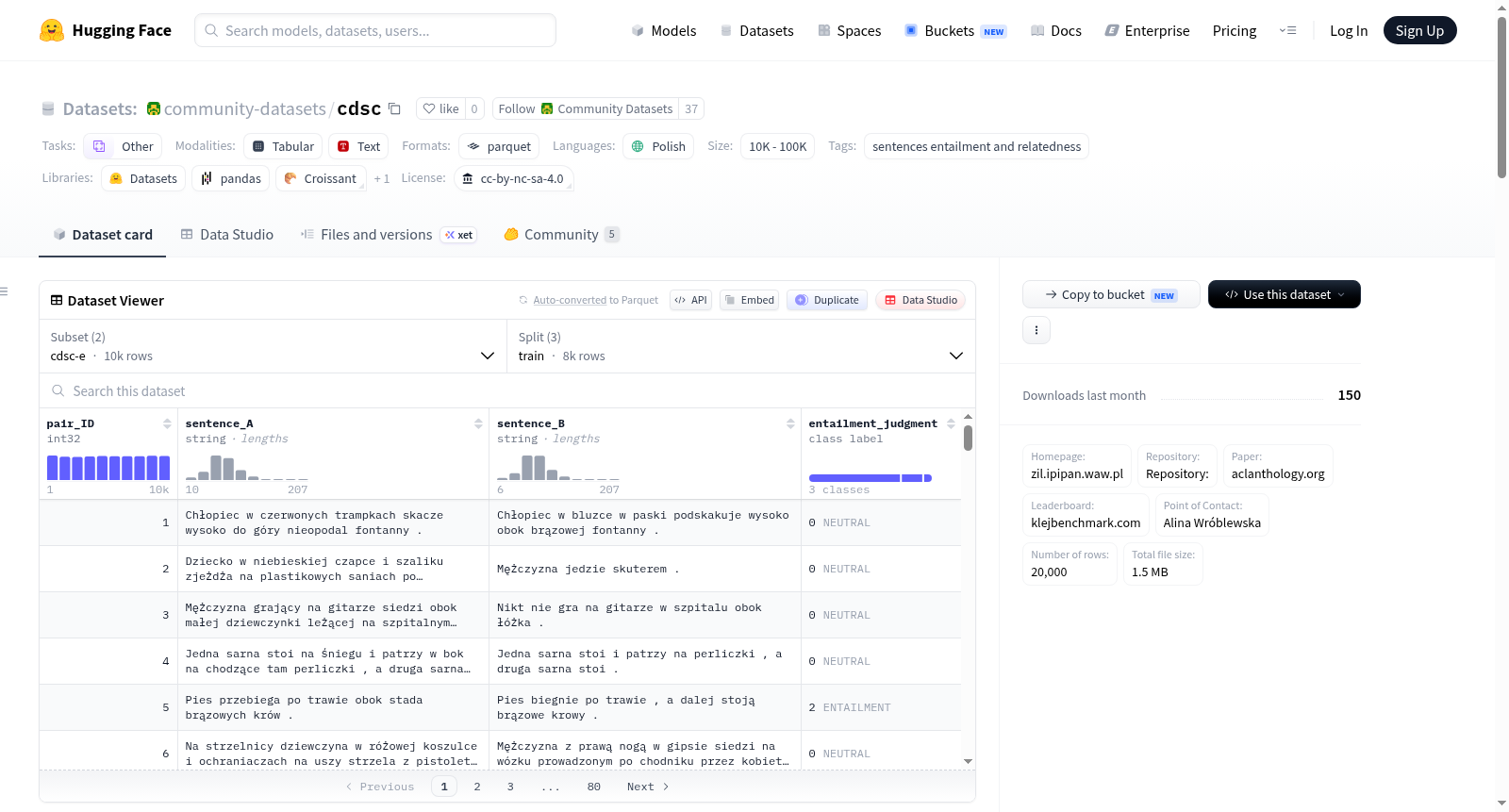Viewport: 1509px width, 812px height.
Task: Click the Log In link
Action: 1349,30
